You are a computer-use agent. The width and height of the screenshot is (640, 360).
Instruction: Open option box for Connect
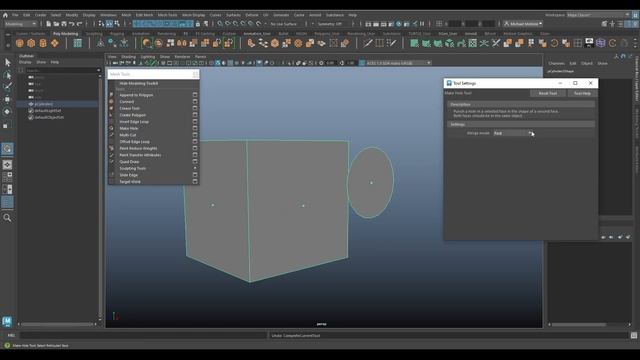point(195,102)
